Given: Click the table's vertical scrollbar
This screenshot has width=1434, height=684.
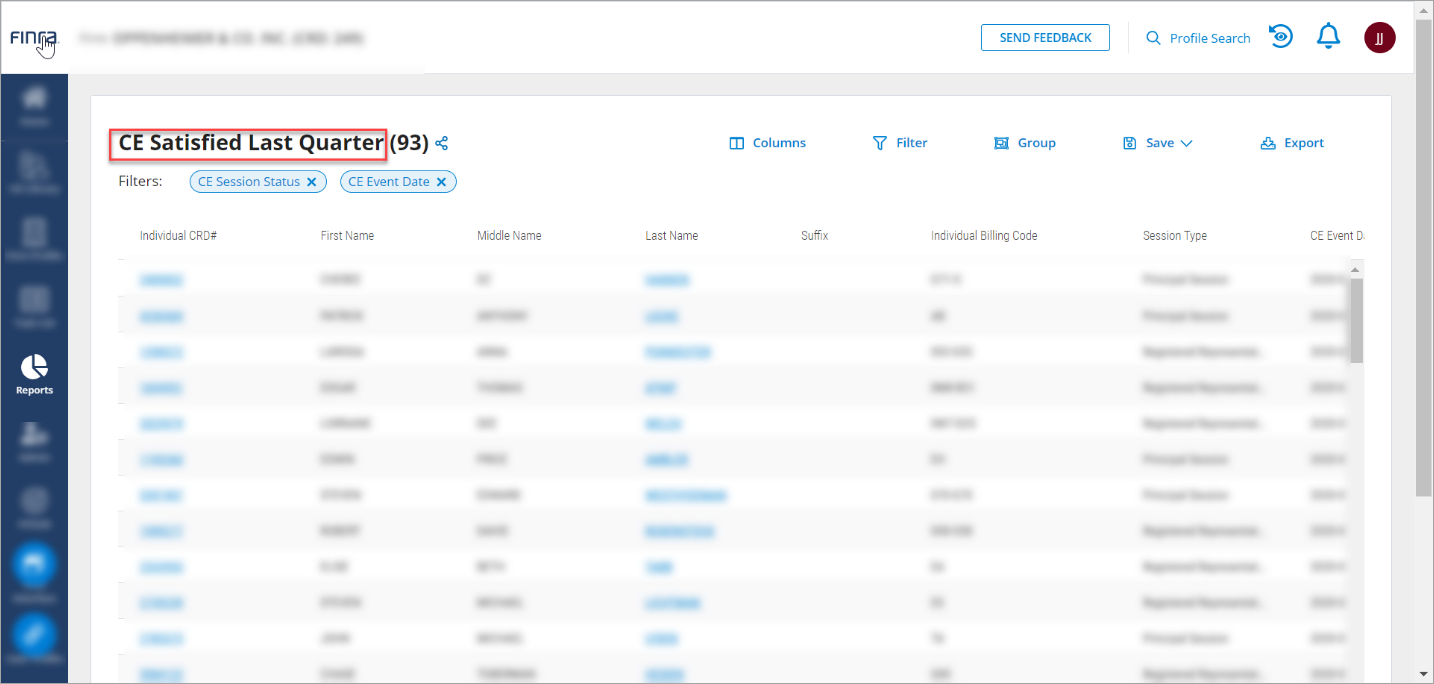Looking at the screenshot, I should pos(1356,320).
